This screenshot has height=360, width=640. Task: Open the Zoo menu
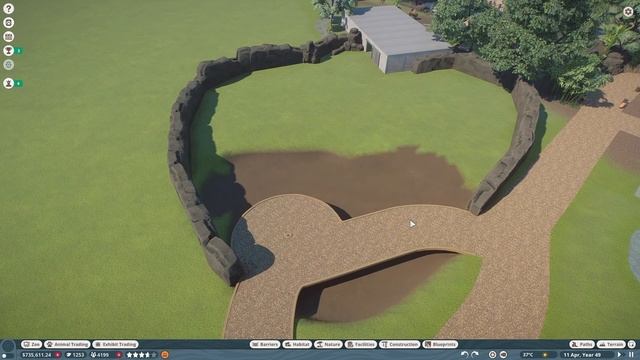coord(31,344)
